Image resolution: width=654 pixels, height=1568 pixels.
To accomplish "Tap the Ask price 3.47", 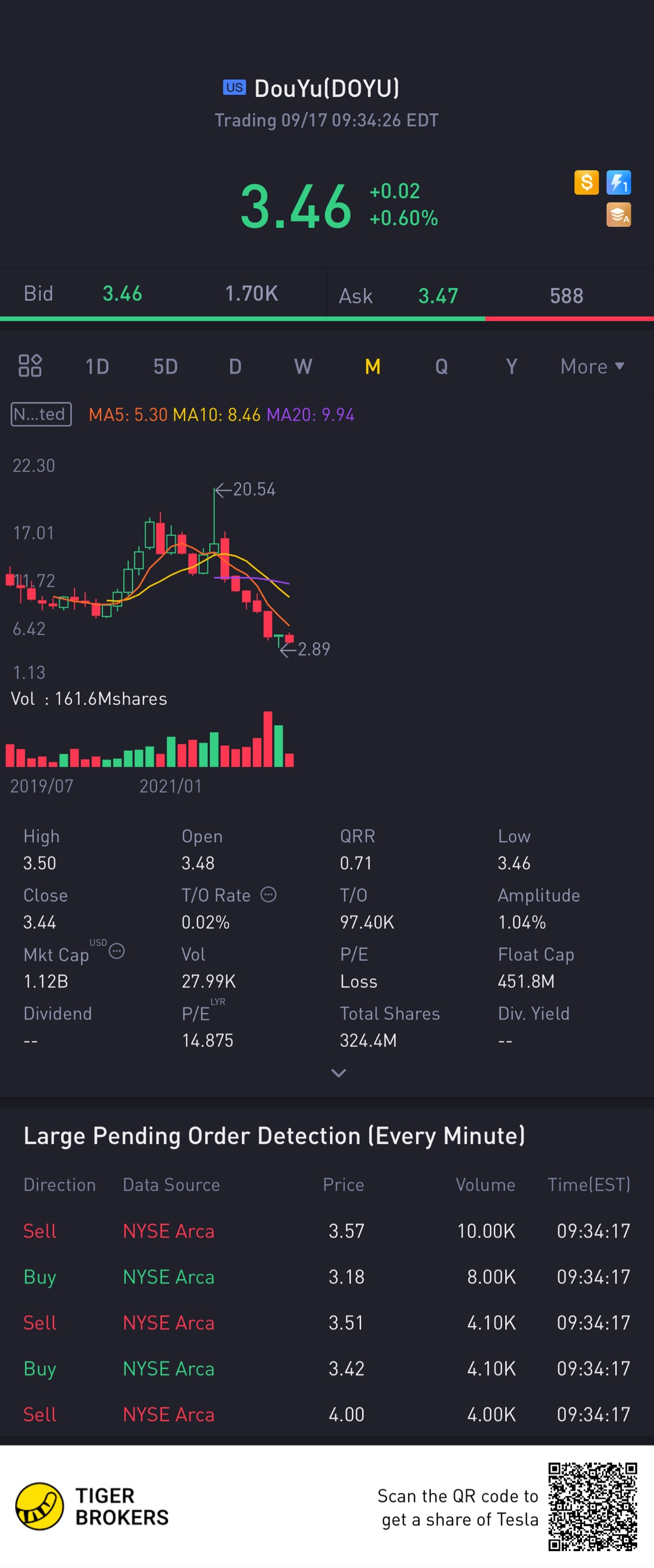I will [438, 296].
